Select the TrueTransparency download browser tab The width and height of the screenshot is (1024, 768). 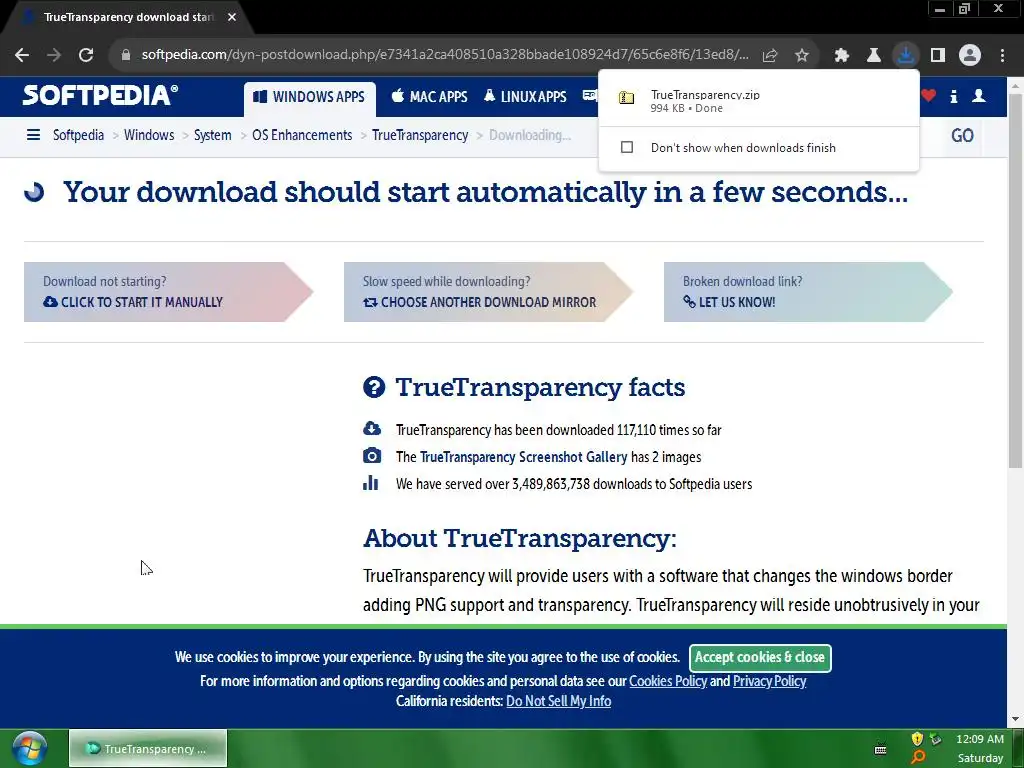pos(127,18)
